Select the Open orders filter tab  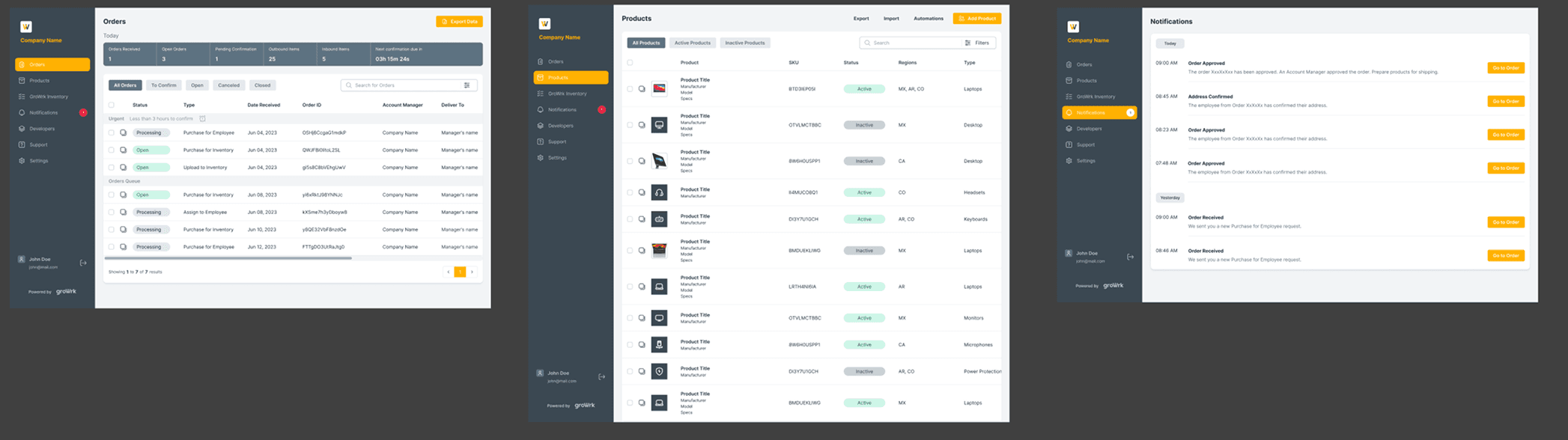pyautogui.click(x=197, y=85)
